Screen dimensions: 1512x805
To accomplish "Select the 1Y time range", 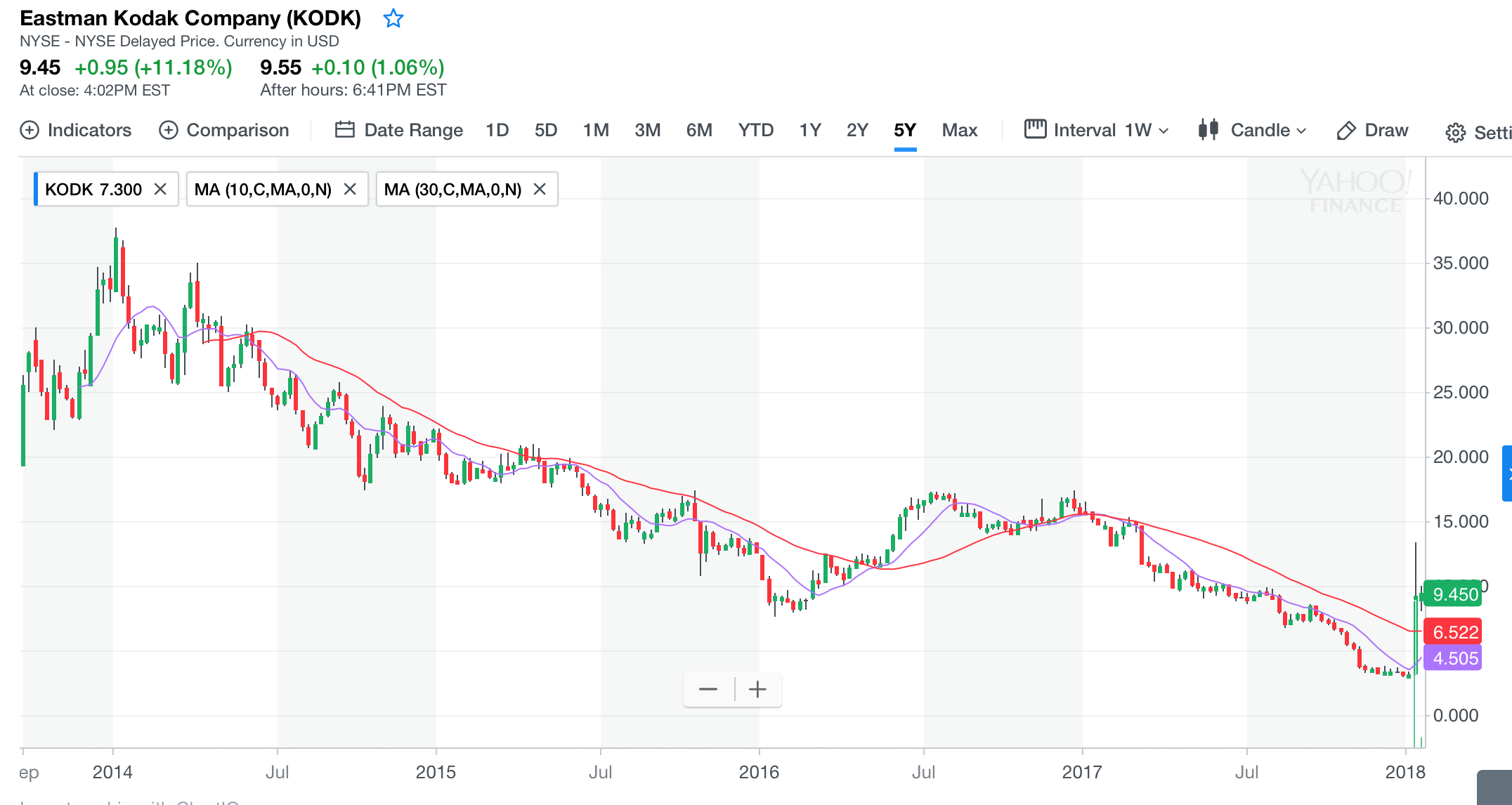I will pos(810,130).
